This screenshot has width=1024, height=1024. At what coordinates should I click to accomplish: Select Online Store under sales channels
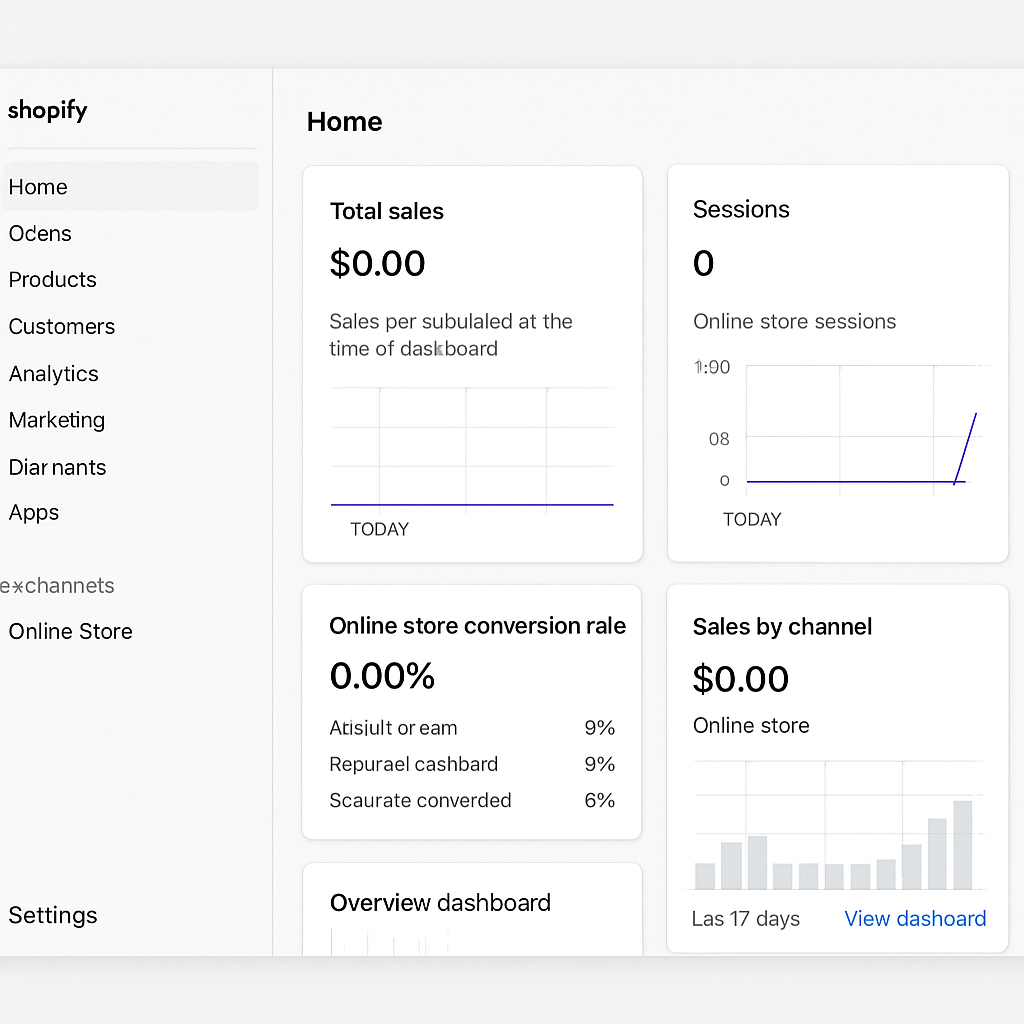pyautogui.click(x=70, y=631)
